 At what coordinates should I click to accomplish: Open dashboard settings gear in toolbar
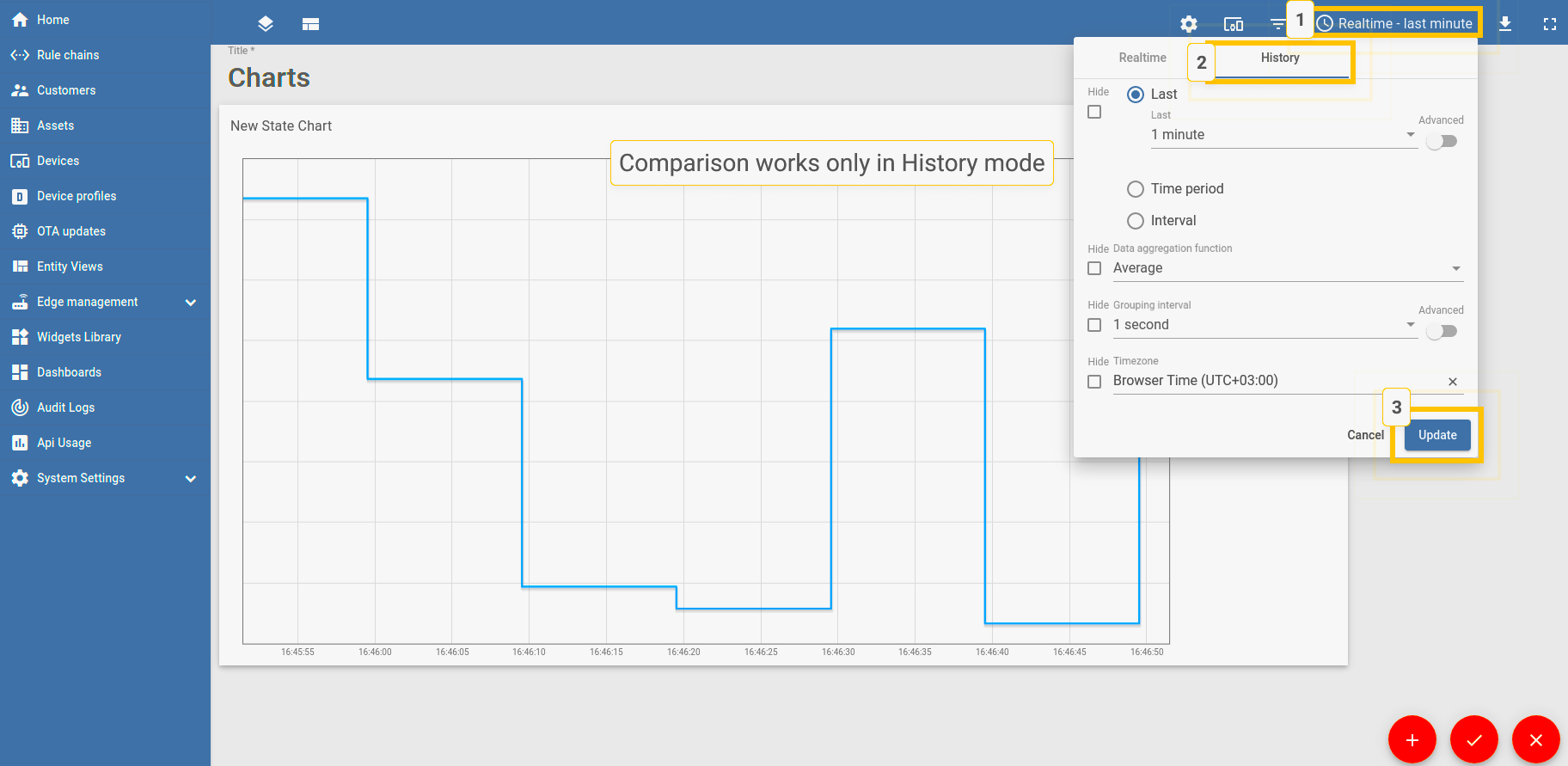click(x=1189, y=24)
